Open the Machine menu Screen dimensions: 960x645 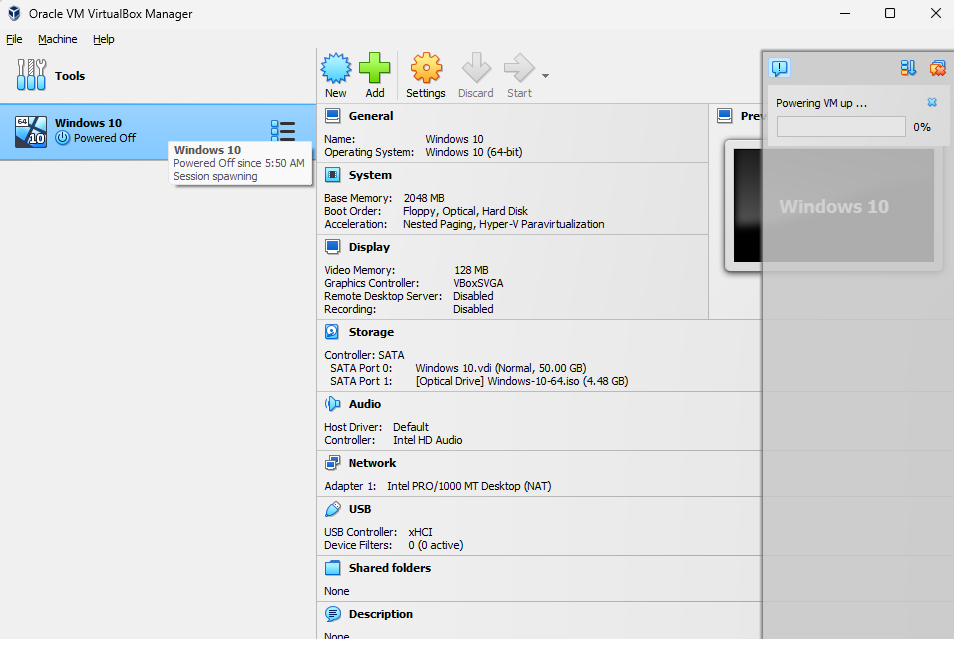click(58, 39)
